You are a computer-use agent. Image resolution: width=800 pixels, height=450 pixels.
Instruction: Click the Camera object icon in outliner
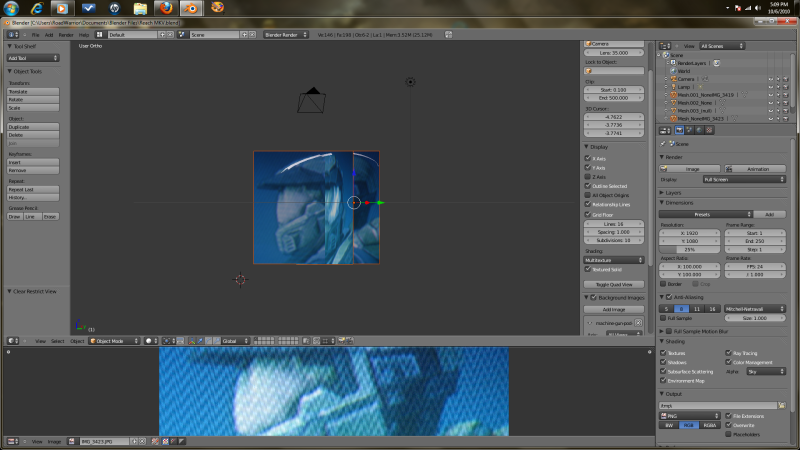[x=674, y=78]
